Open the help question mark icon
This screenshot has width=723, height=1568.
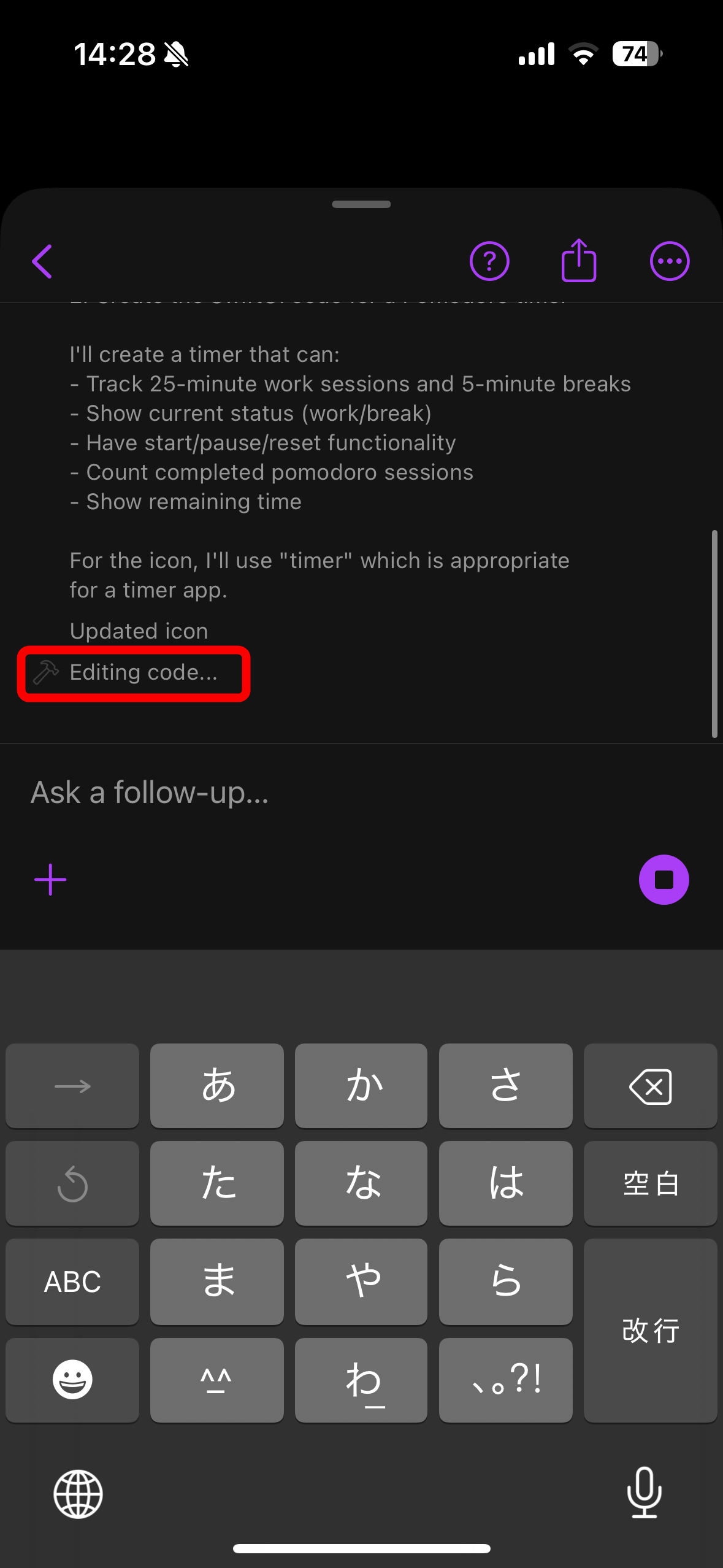click(489, 261)
